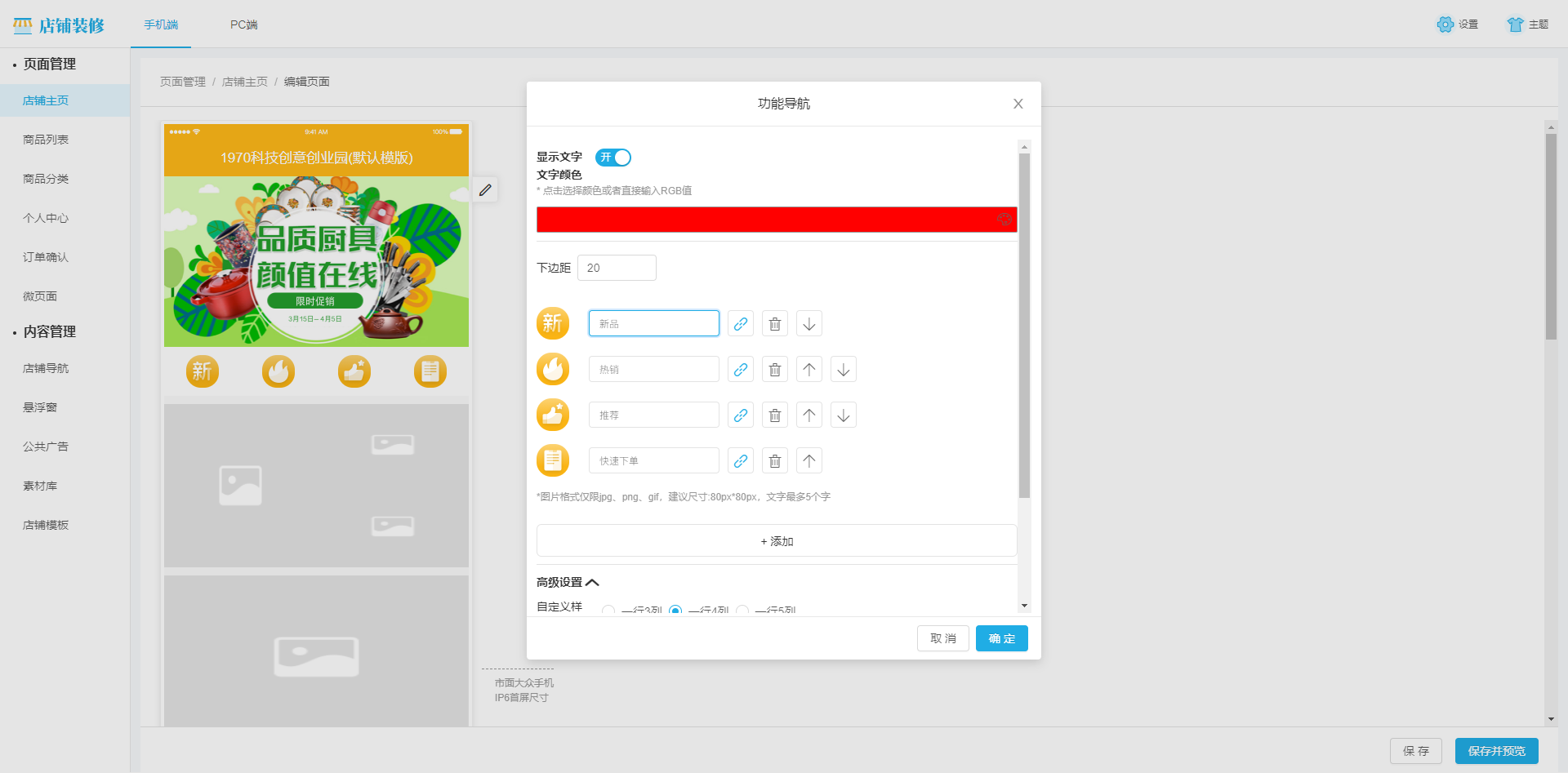Viewport: 1568px width, 773px height.
Task: Move the 新品 item down
Action: point(808,323)
